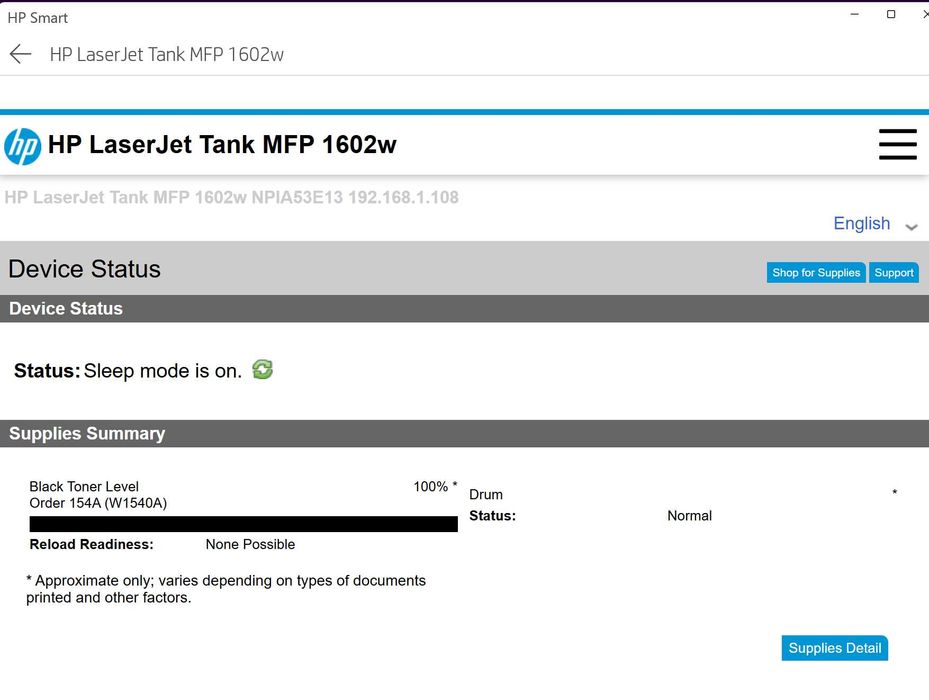Click the Shop for Supplies button
929x700 pixels.
pyautogui.click(x=816, y=273)
